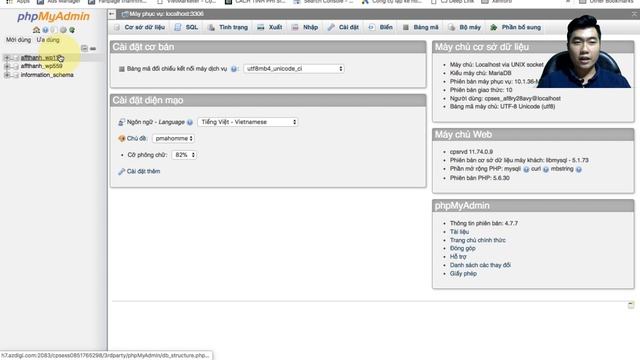Open the Nhập import tab

305,27
